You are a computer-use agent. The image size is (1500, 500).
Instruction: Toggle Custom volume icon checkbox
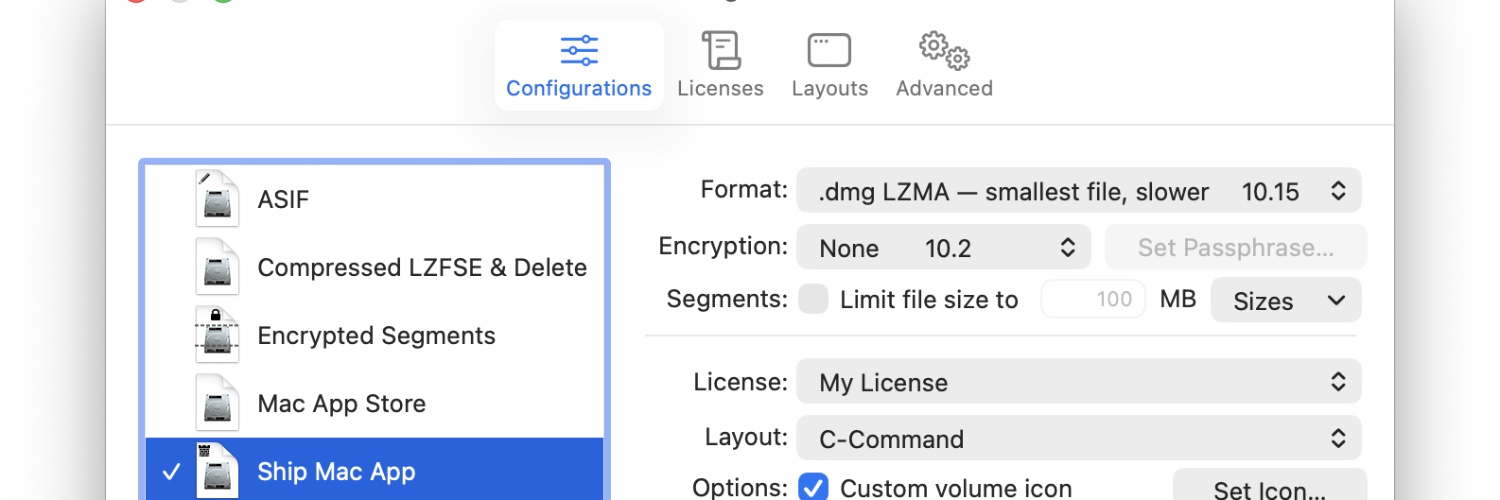coord(813,488)
